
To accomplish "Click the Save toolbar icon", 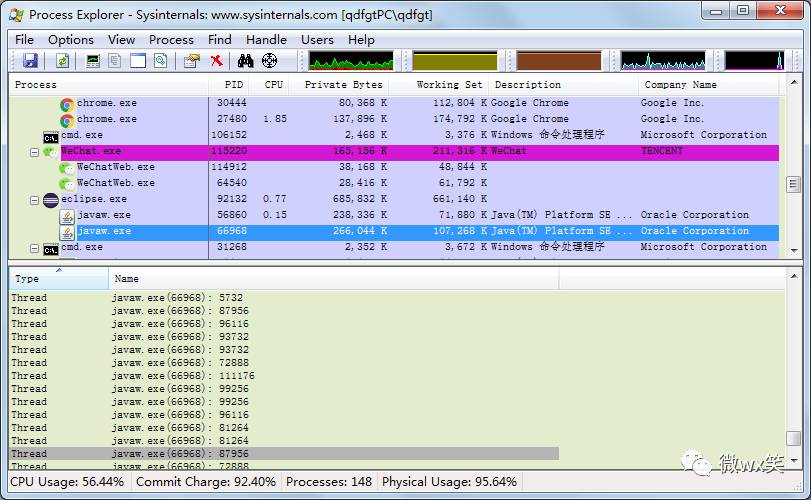I will [31, 60].
